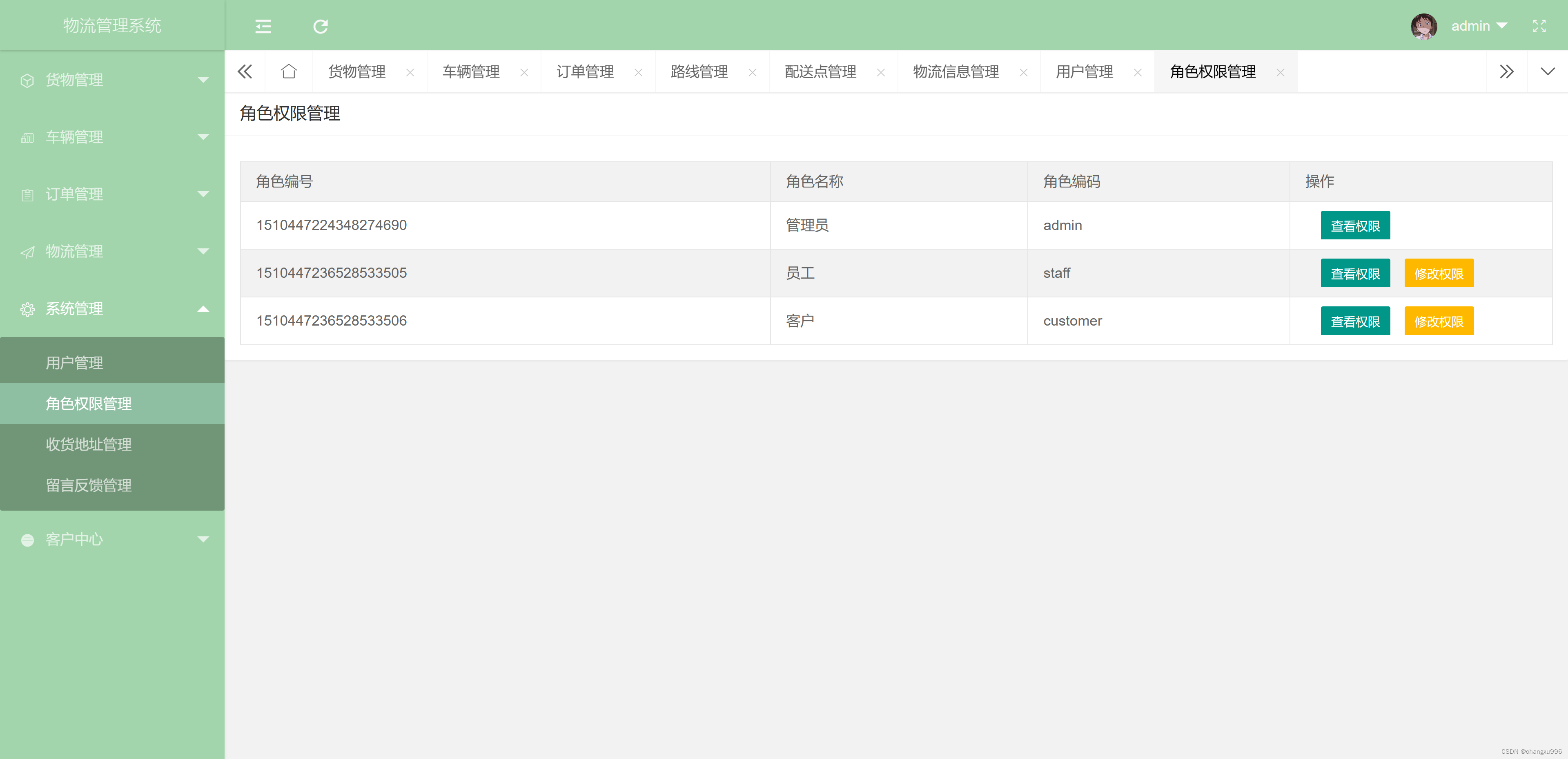Viewport: 1568px width, 759px height.
Task: Go to the home tab icon
Action: click(x=289, y=72)
